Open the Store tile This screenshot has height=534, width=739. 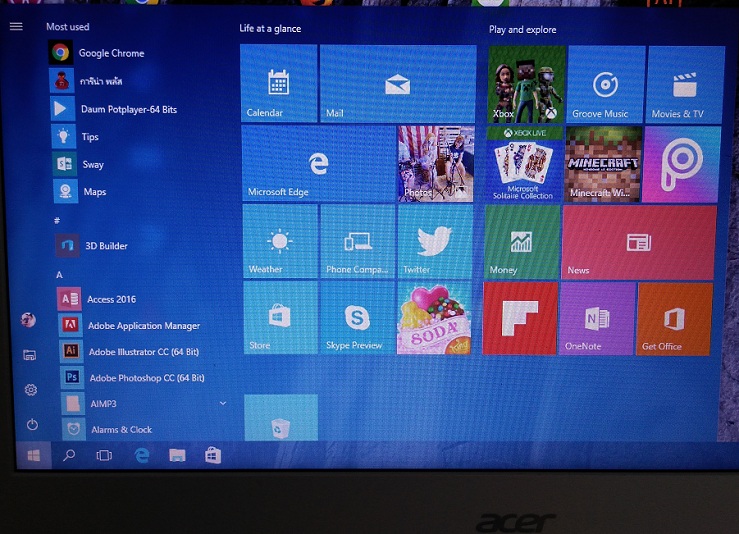[x=281, y=318]
